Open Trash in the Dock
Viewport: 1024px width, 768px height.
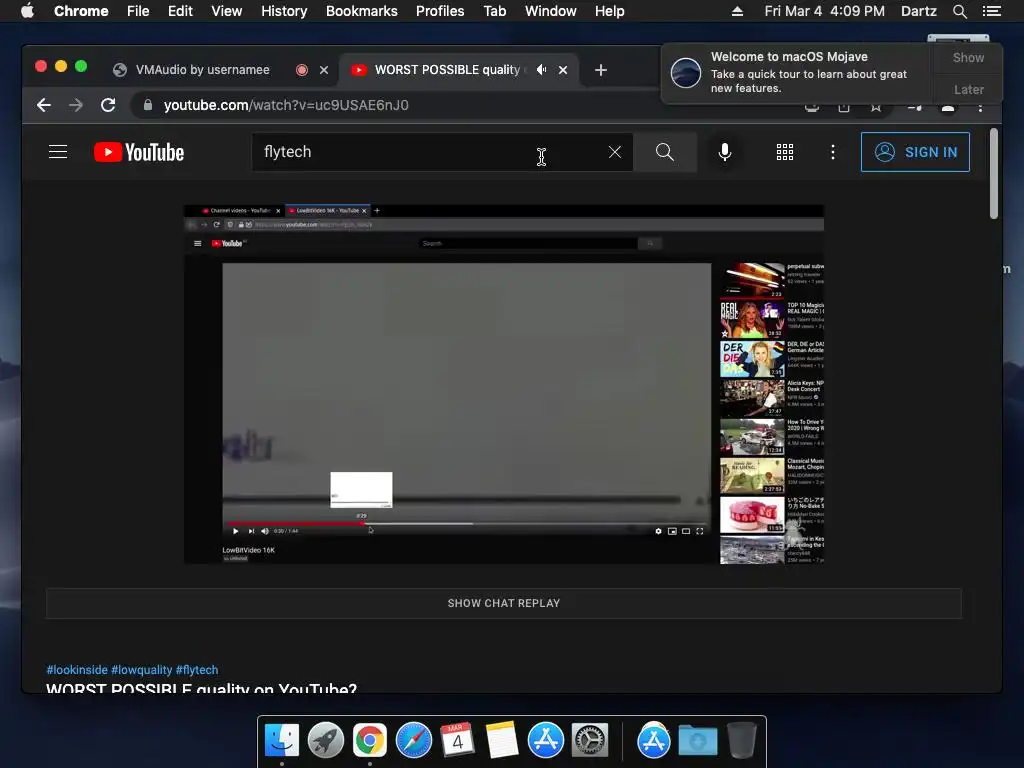(742, 741)
